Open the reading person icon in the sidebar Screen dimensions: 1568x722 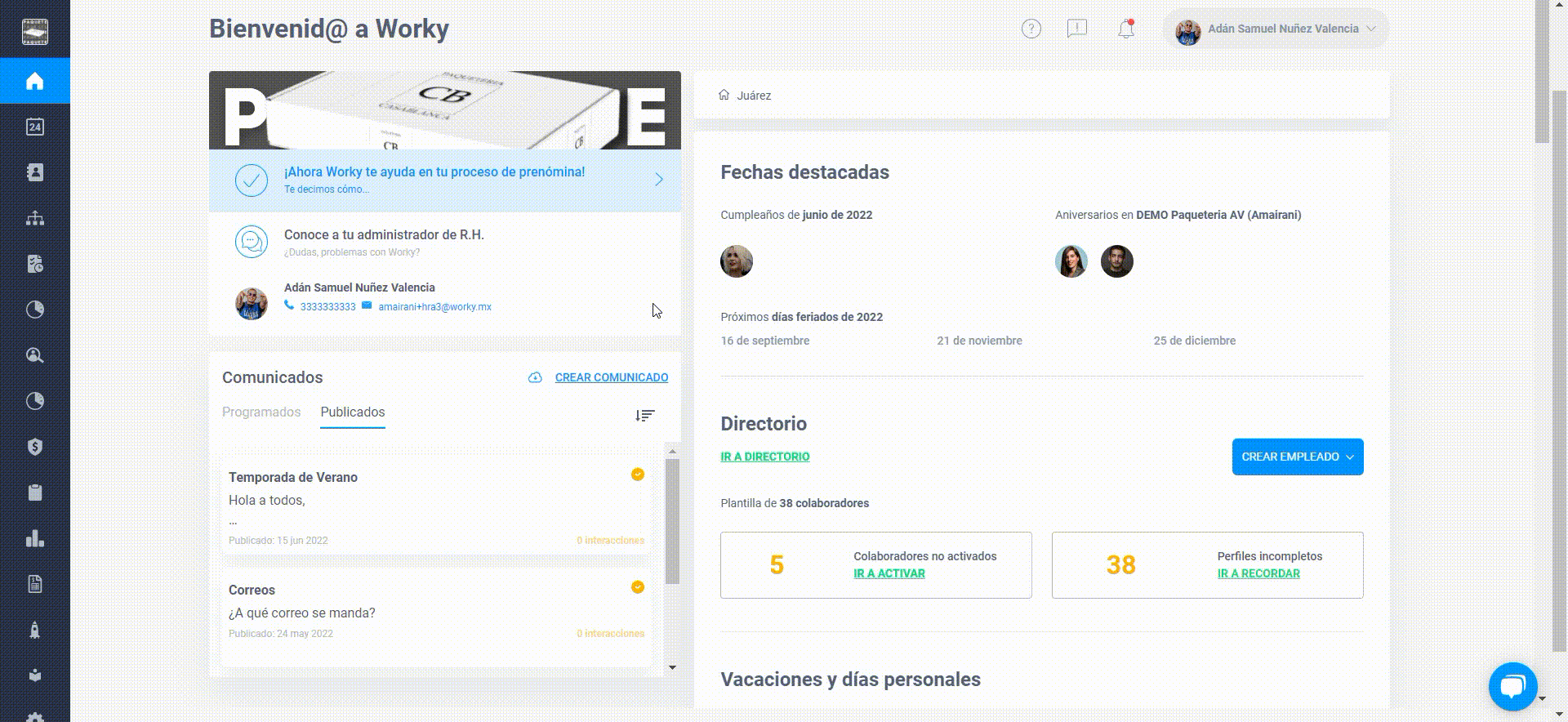pos(34,675)
